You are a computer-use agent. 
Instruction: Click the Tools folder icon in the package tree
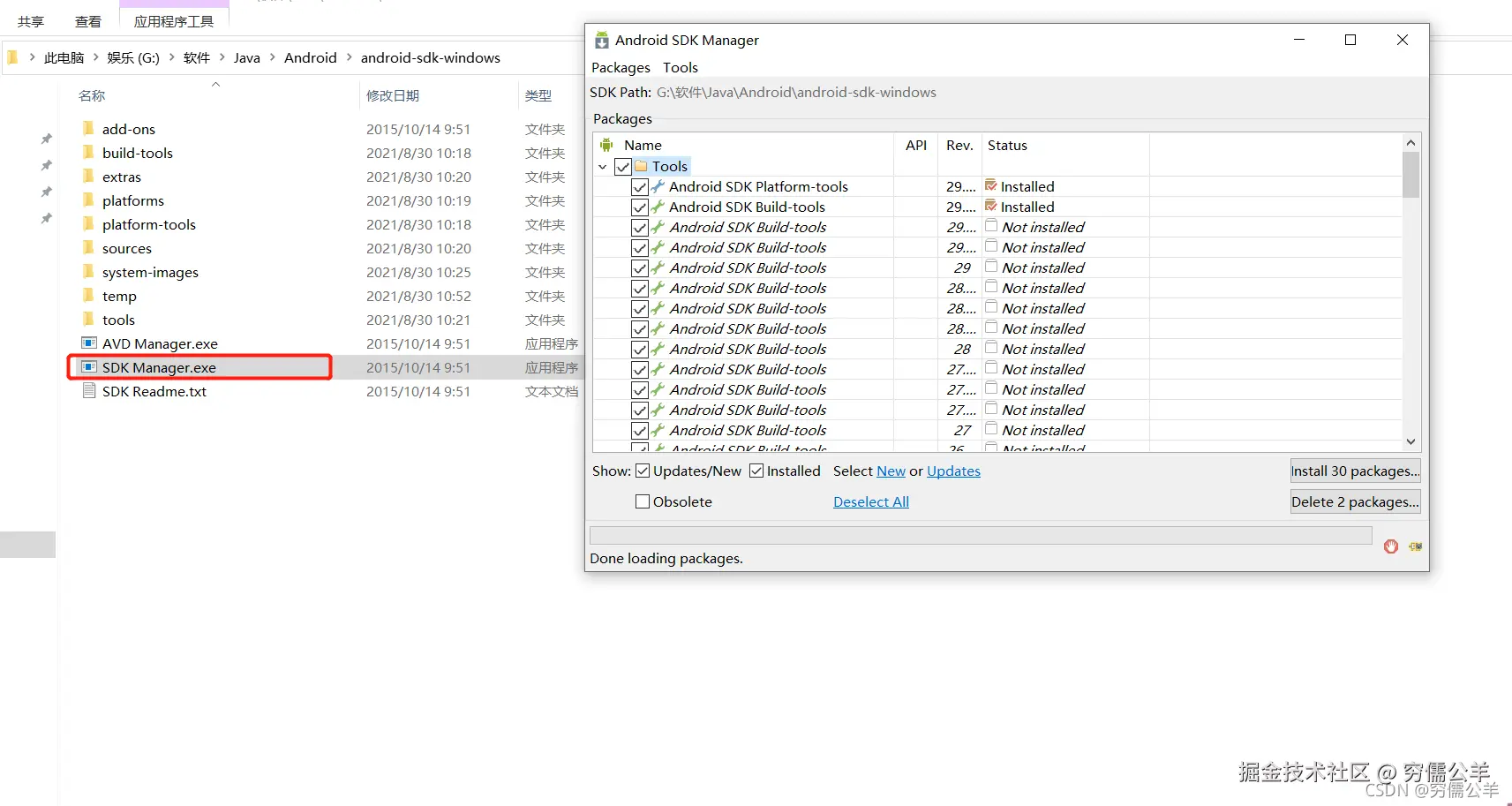[642, 166]
